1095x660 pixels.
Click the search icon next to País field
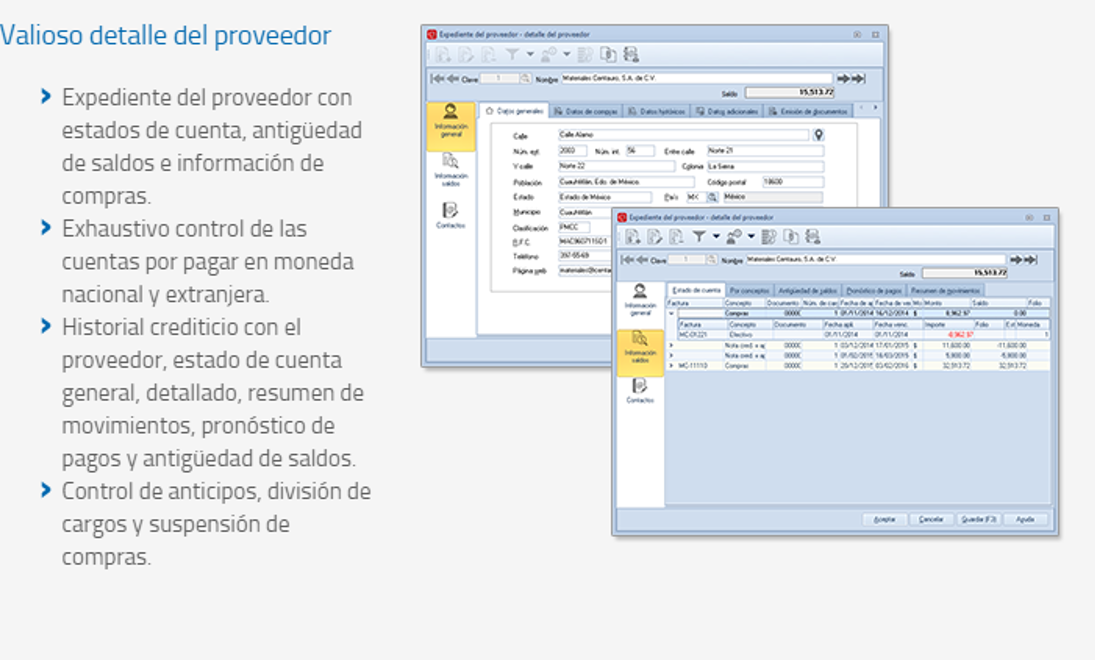point(713,198)
